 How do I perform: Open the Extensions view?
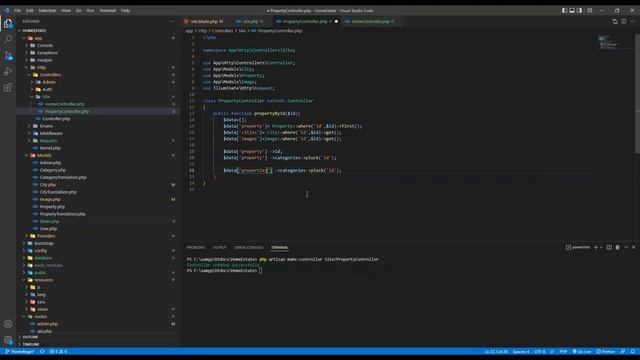coord(8,87)
